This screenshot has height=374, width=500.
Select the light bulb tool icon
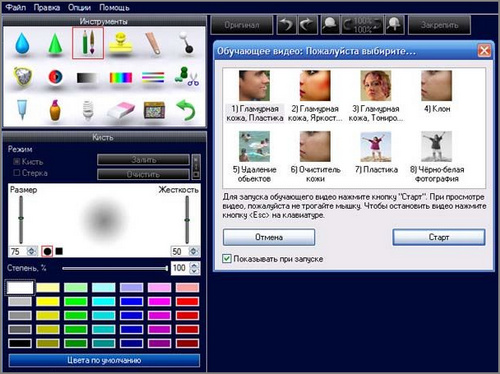click(88, 110)
